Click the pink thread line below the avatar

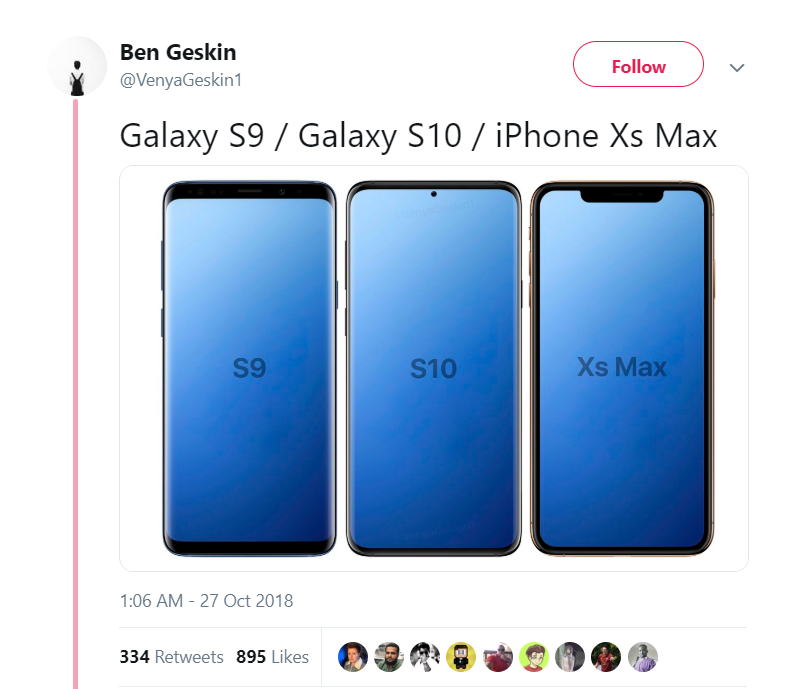[75, 400]
